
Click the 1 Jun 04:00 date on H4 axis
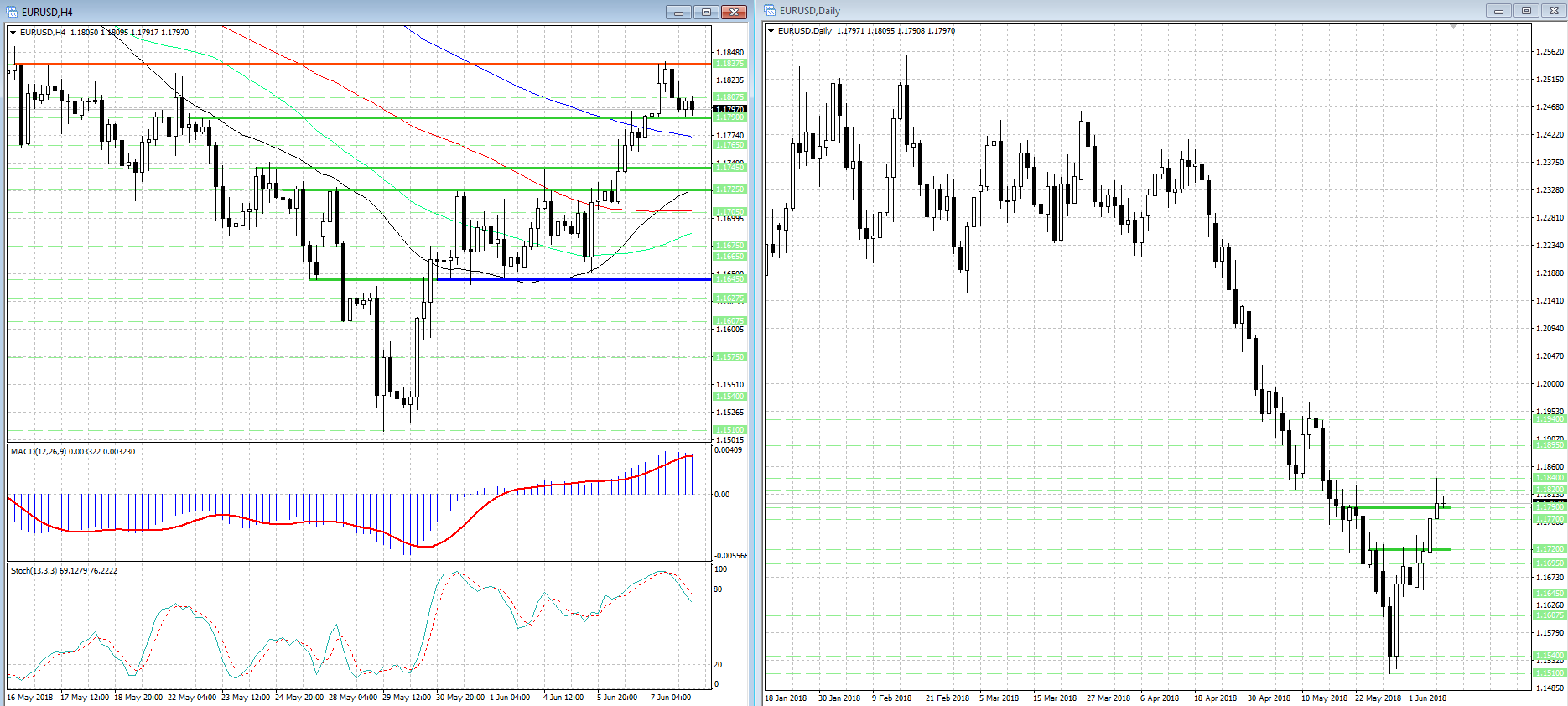[x=510, y=698]
